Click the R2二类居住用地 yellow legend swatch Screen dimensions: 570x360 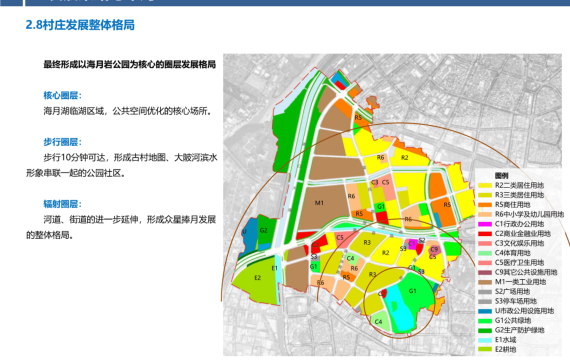click(x=485, y=185)
